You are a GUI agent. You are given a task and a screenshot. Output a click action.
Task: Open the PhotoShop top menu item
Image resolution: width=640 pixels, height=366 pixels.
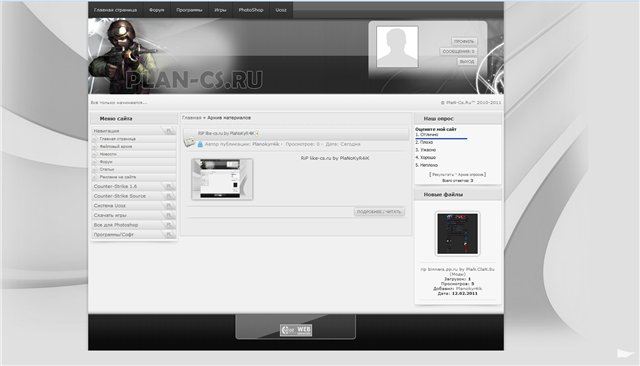[251, 10]
